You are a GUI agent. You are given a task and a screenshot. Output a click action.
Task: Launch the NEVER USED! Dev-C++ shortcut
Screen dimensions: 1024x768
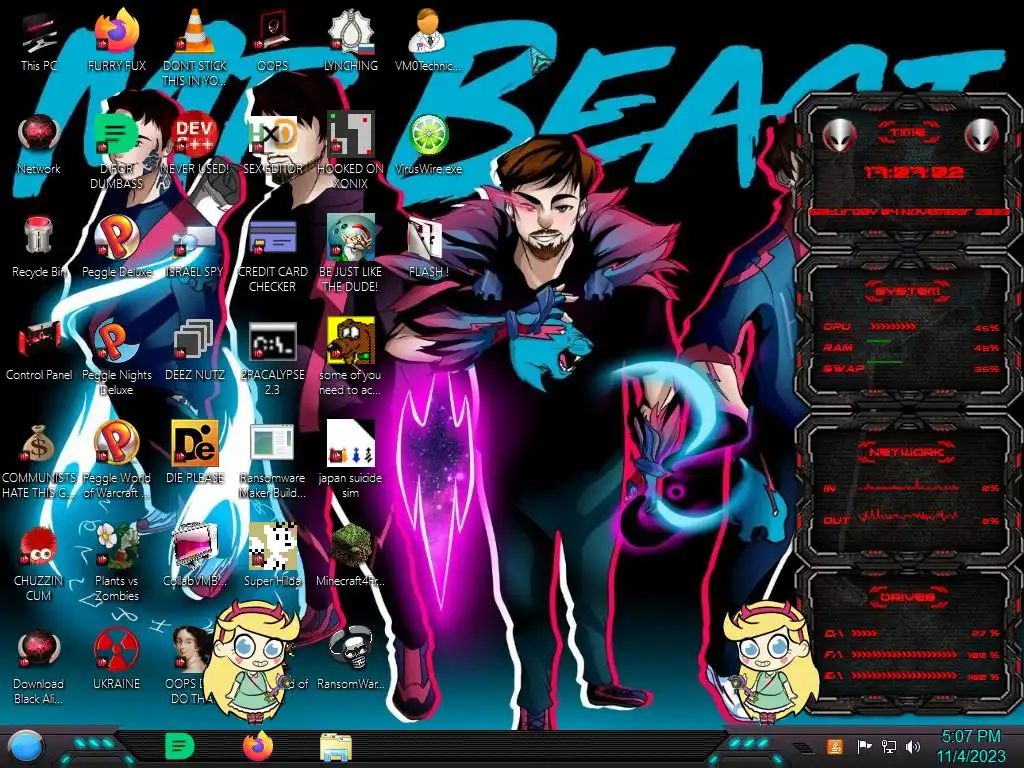pyautogui.click(x=195, y=145)
